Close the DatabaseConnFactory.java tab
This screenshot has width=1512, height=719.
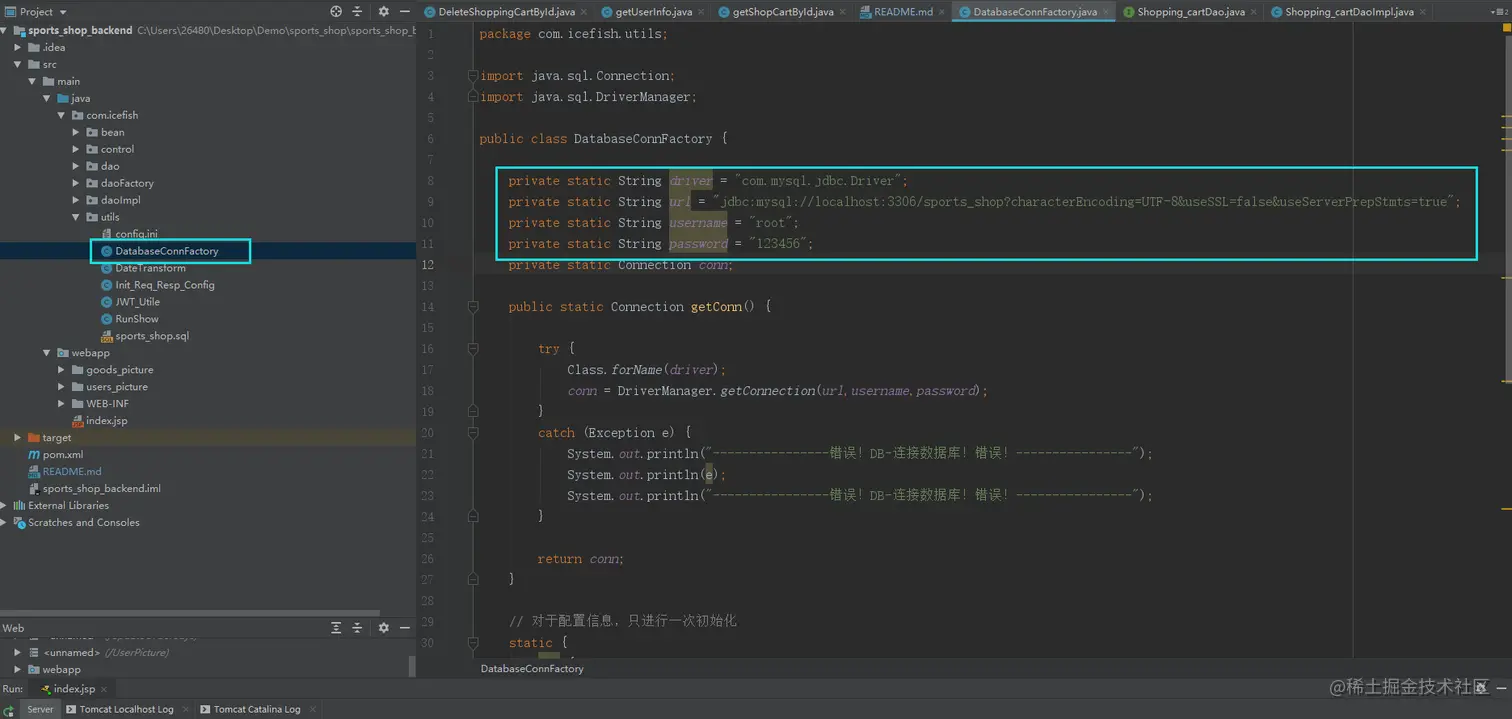(1106, 12)
